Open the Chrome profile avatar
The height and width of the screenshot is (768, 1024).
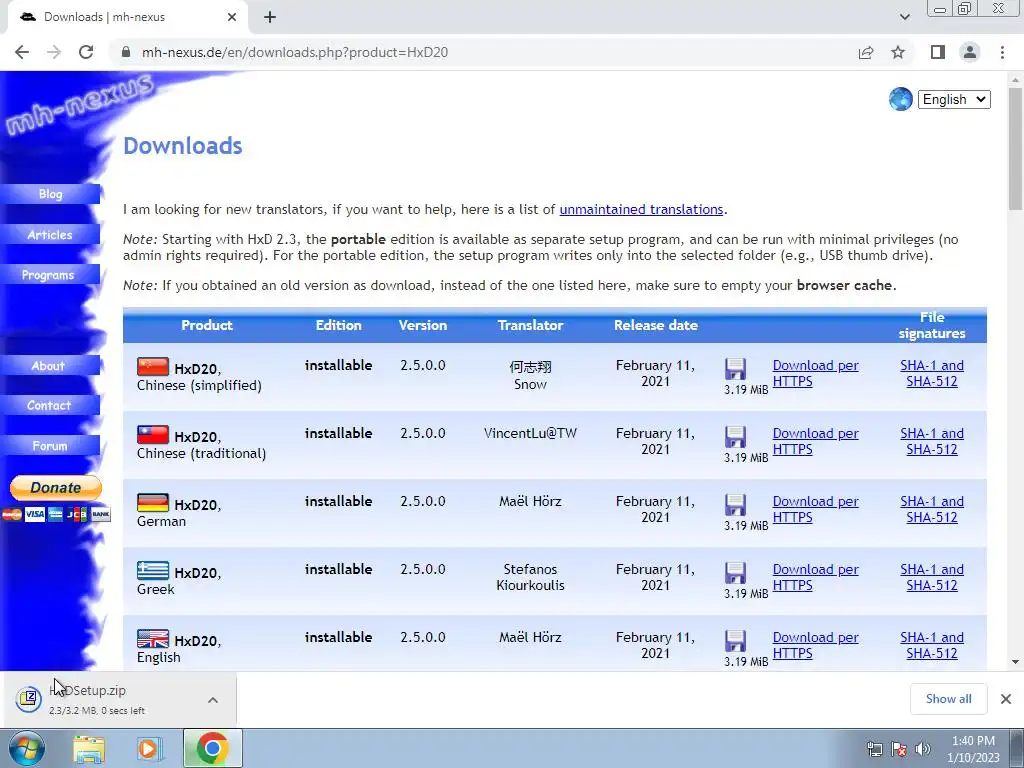pos(970,52)
